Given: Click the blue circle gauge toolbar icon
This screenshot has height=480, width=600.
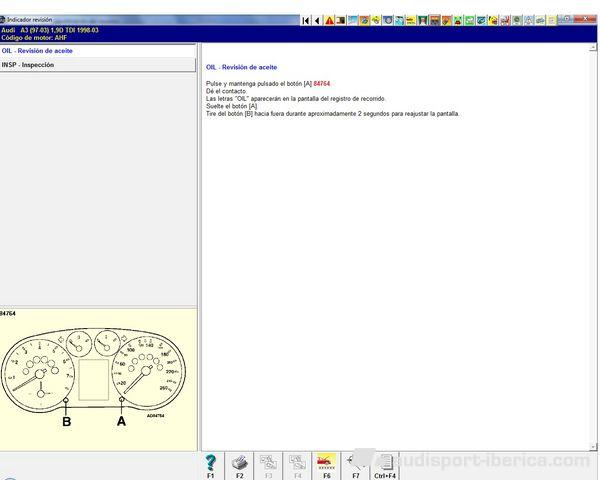Looking at the screenshot, I should [x=388, y=20].
